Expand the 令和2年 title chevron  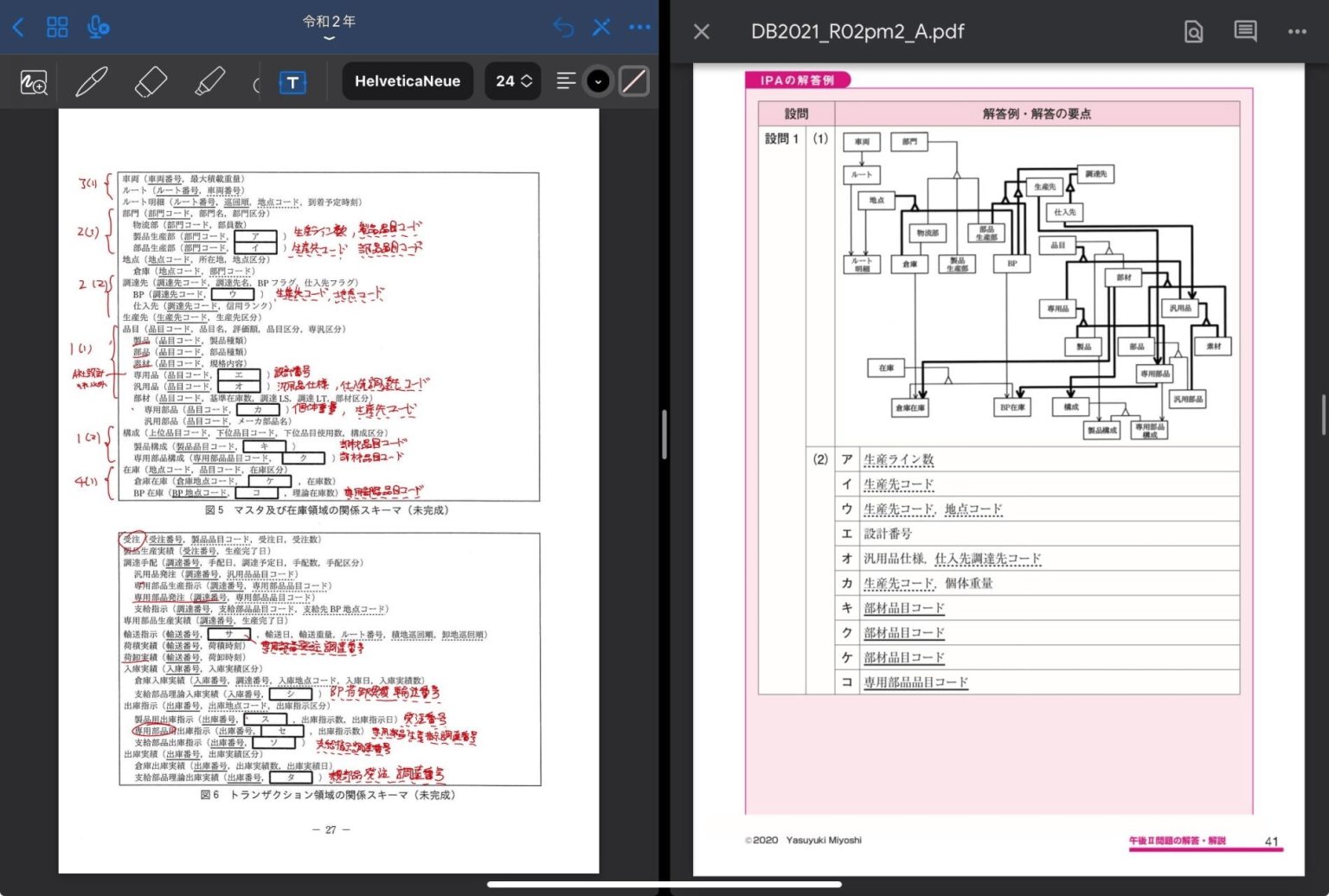point(330,38)
